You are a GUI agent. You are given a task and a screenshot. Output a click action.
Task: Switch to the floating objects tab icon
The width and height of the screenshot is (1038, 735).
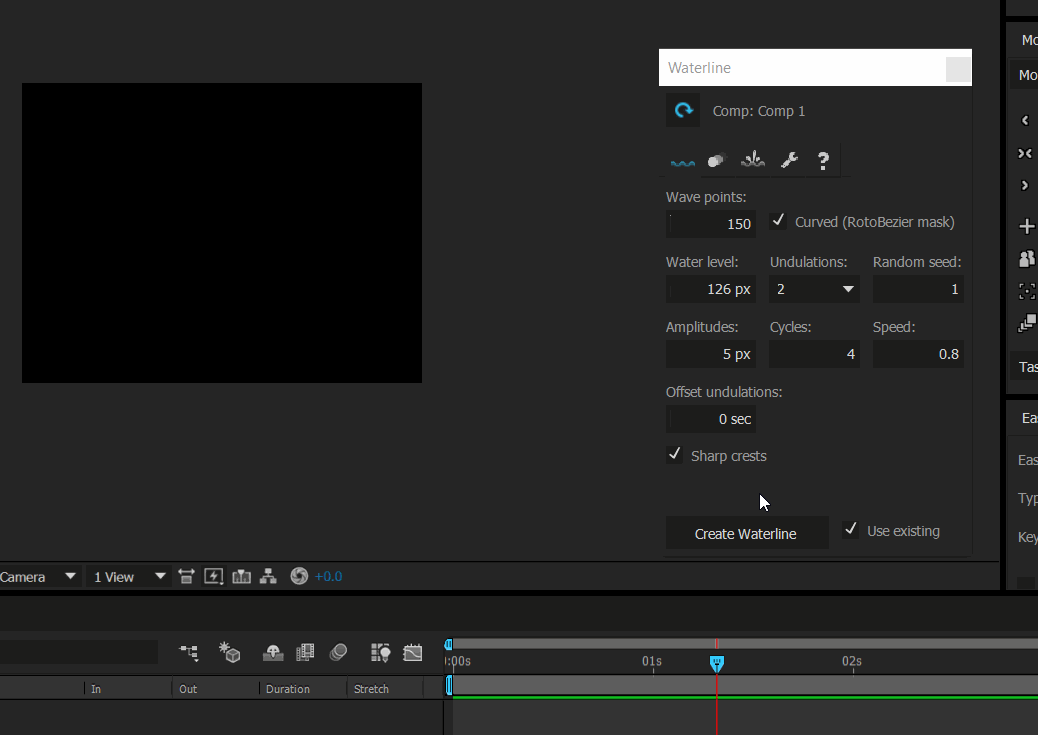(717, 160)
